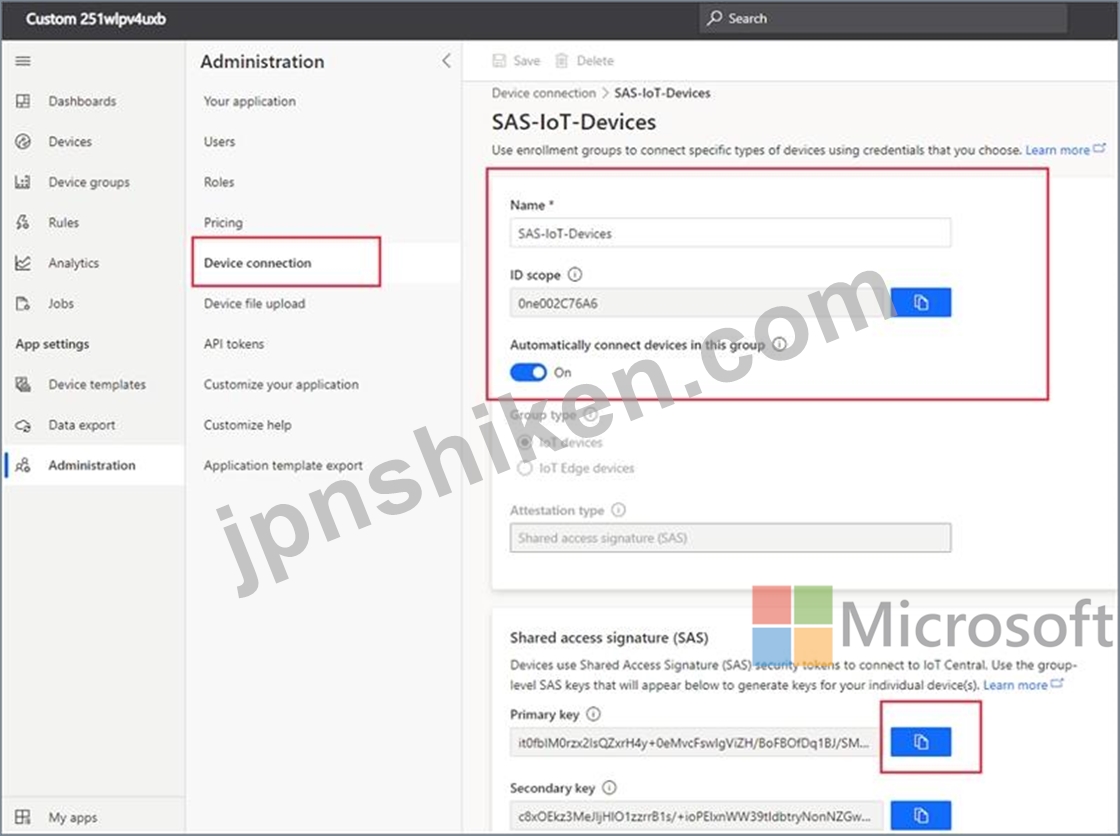Image resolution: width=1120 pixels, height=836 pixels.
Task: Select API tokens in Administration
Action: [234, 344]
